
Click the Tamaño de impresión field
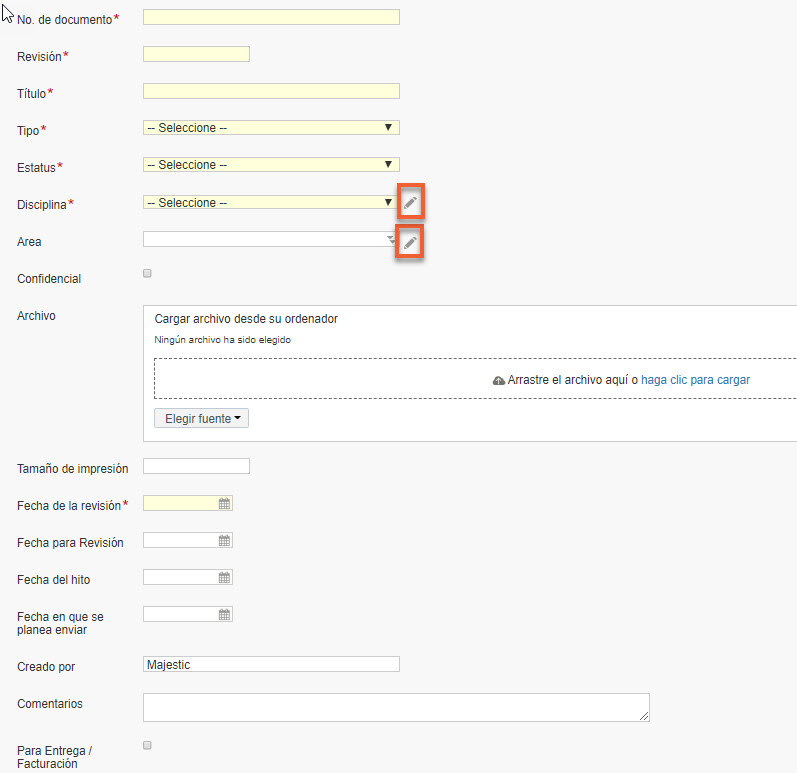[x=196, y=467]
